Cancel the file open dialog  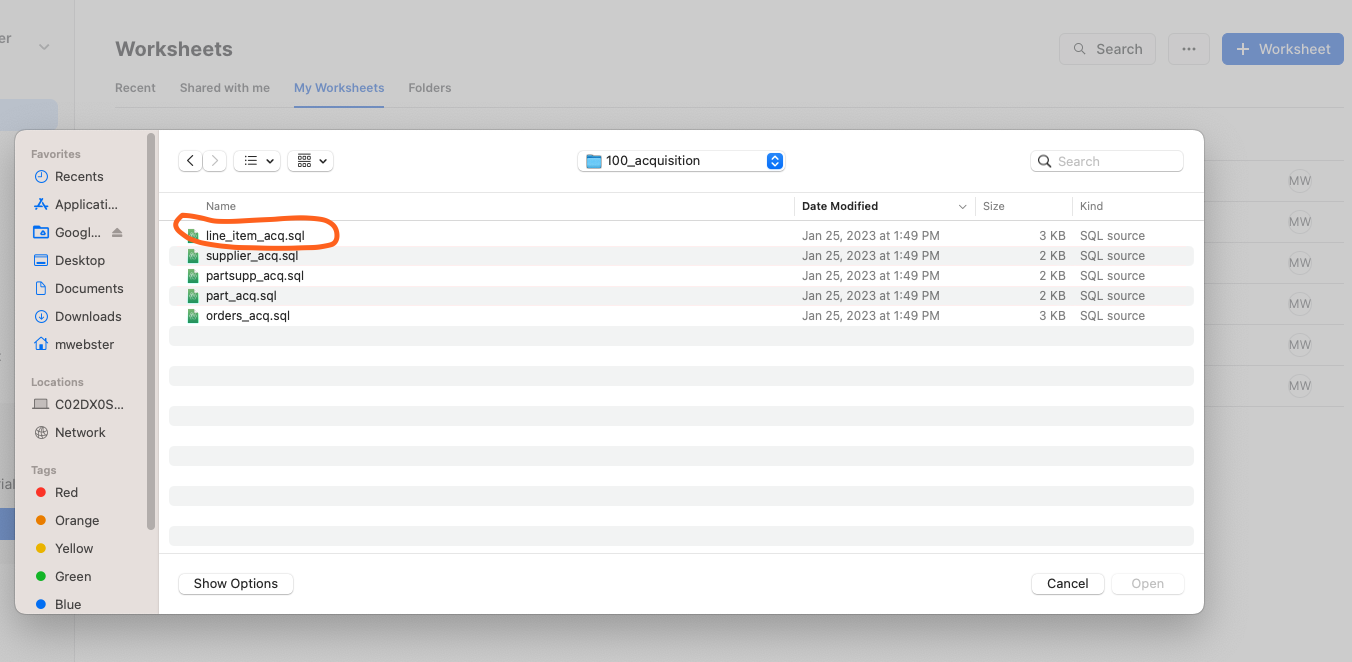(x=1067, y=583)
